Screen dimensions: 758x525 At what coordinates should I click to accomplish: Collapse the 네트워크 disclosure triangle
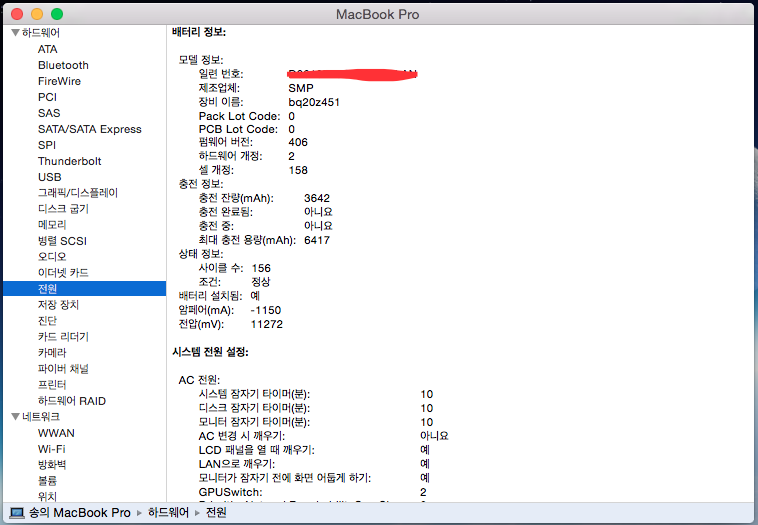point(15,417)
